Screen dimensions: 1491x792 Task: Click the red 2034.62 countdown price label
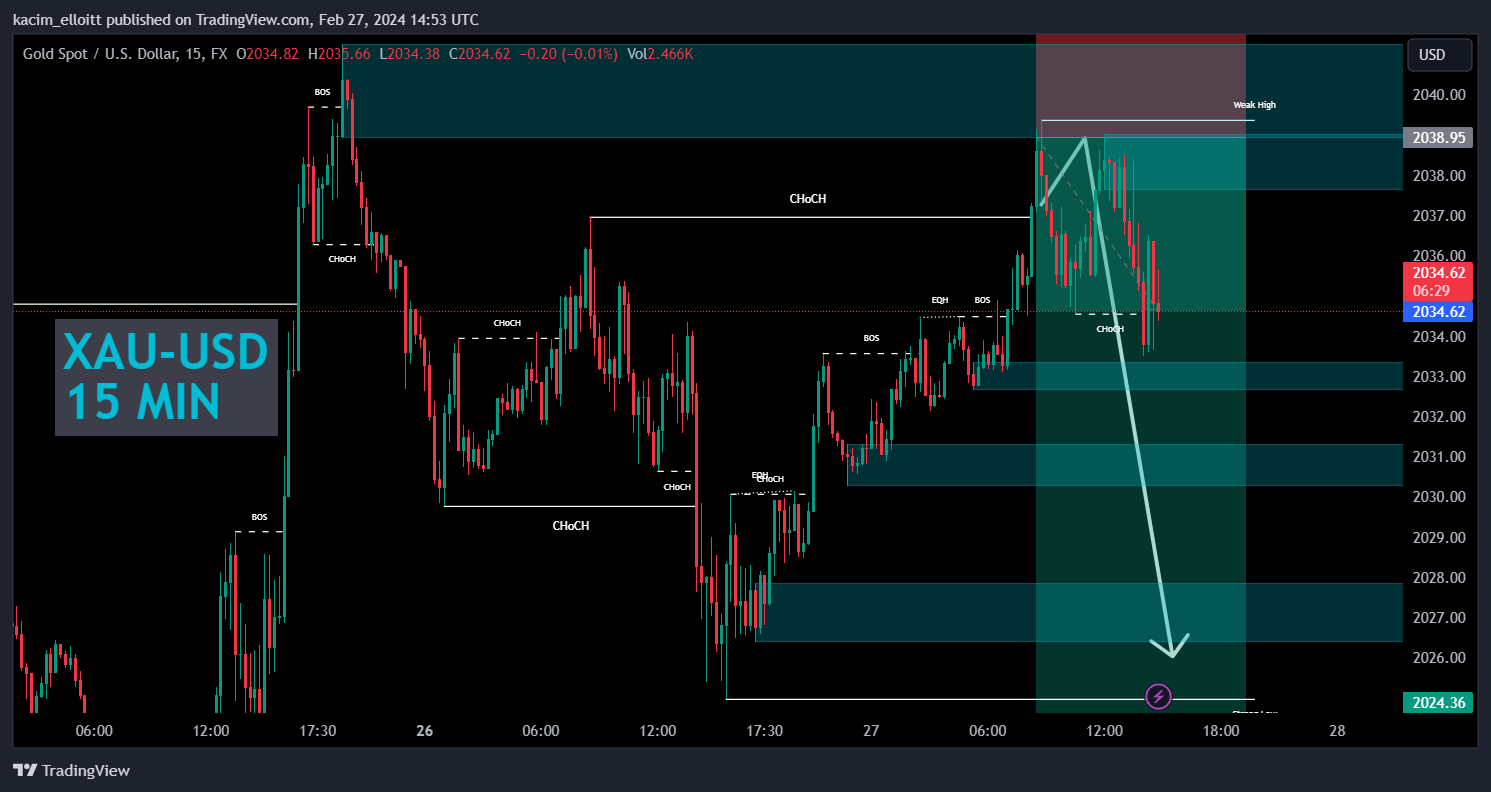tap(1439, 281)
